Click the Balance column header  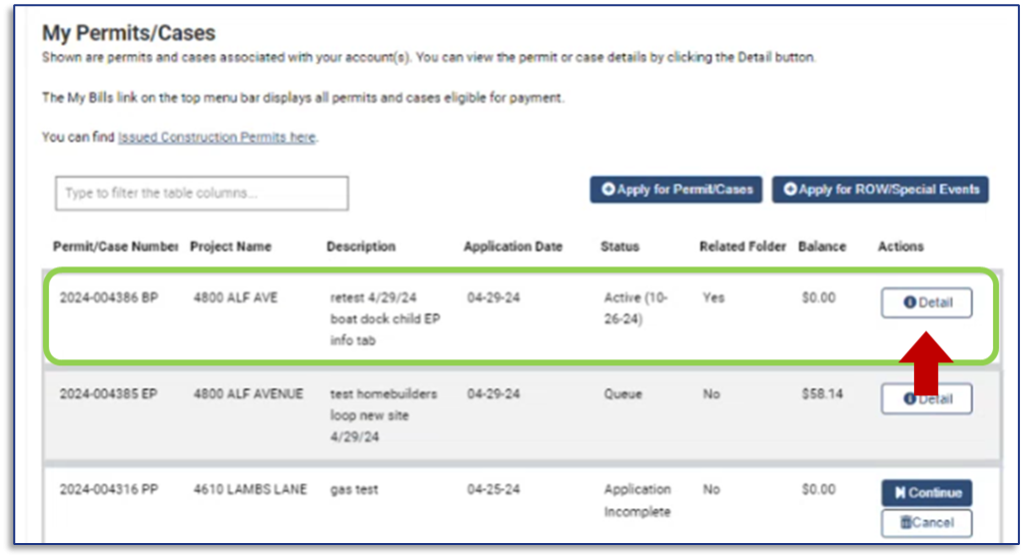click(822, 246)
